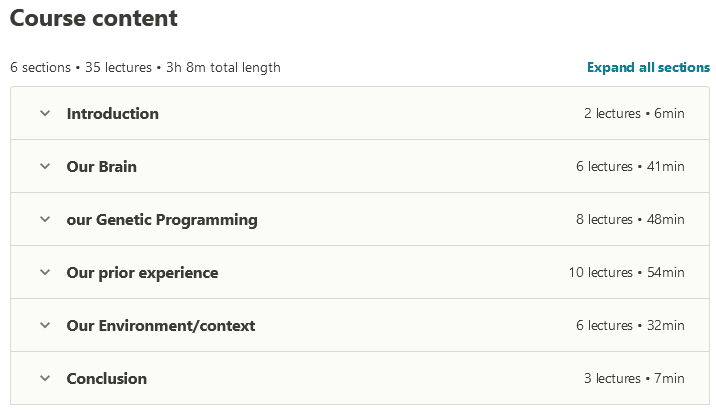
Task: Open the Our Brain section title
Action: pyautogui.click(x=101, y=167)
